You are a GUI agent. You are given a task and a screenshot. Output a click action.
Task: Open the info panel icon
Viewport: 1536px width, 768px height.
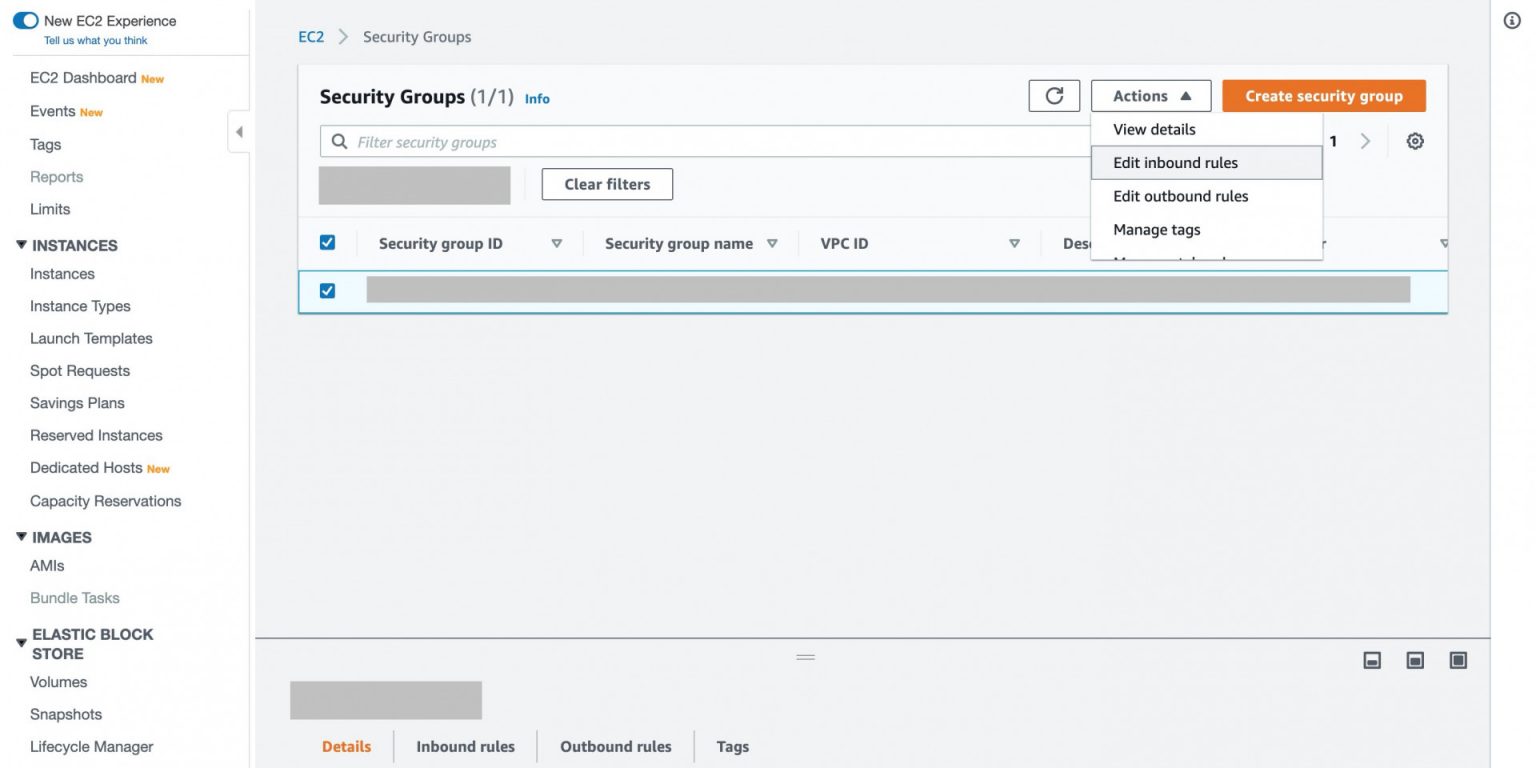pos(1512,21)
